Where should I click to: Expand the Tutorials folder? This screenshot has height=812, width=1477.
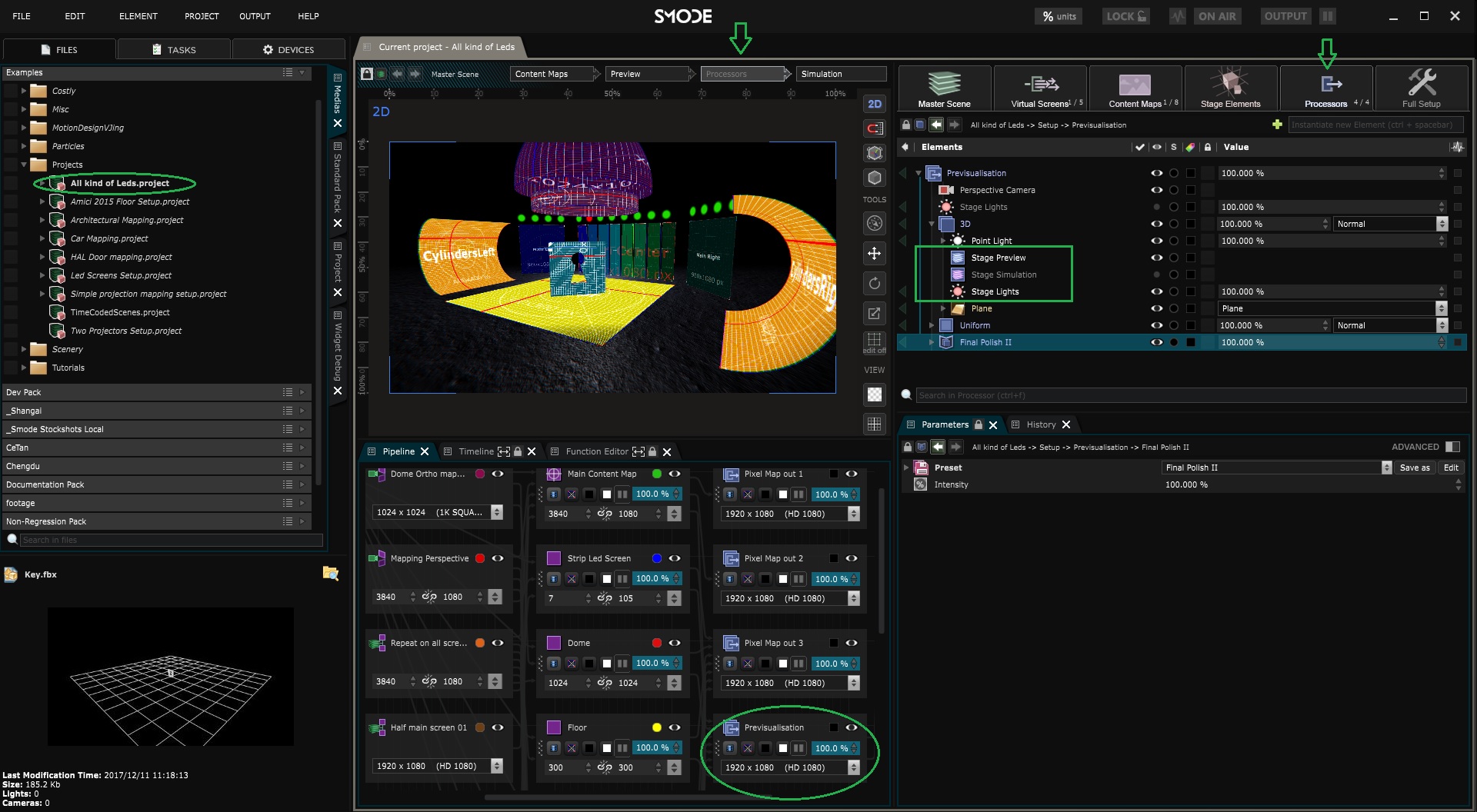24,368
